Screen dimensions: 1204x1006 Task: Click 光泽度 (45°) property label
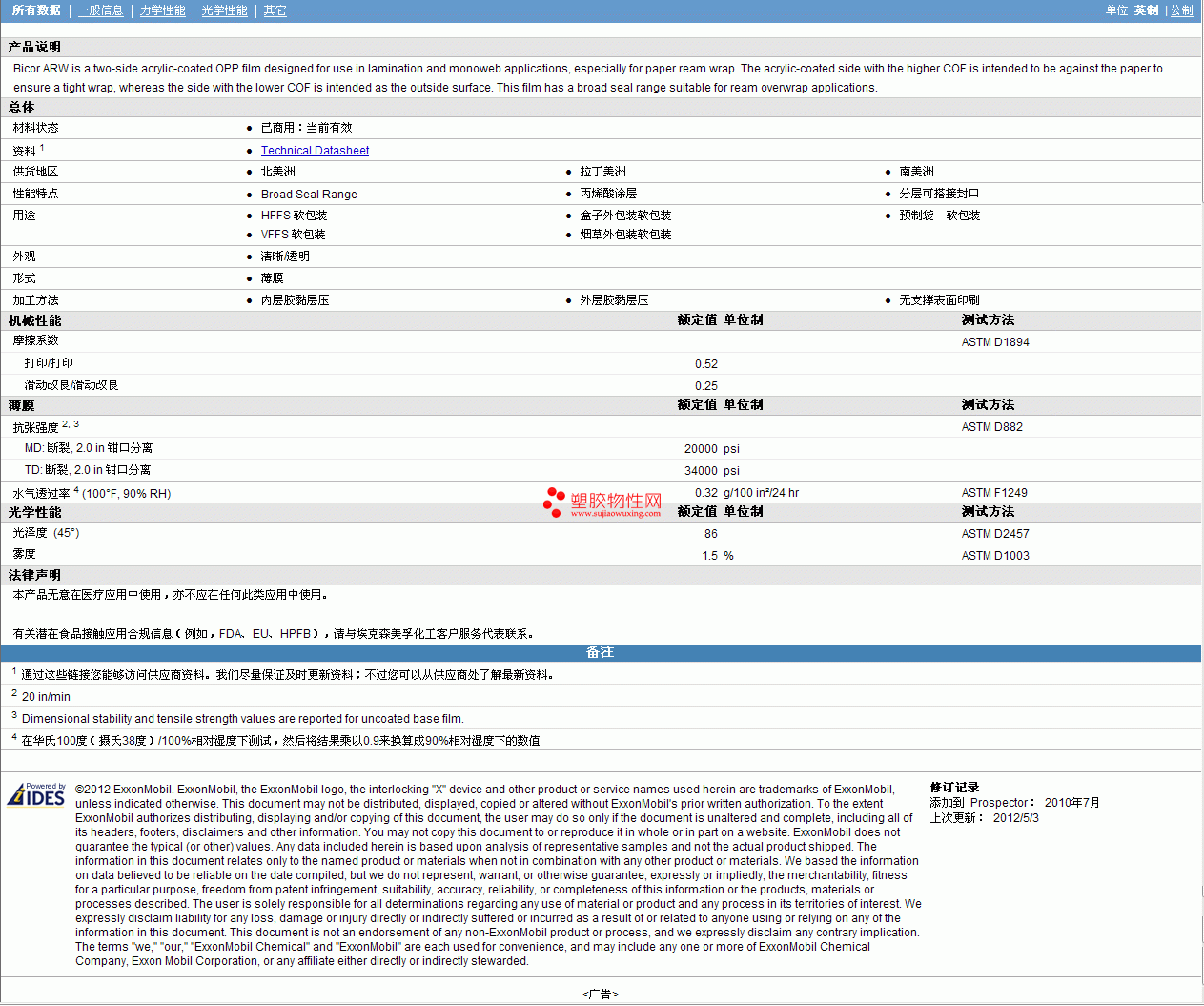tap(46, 533)
